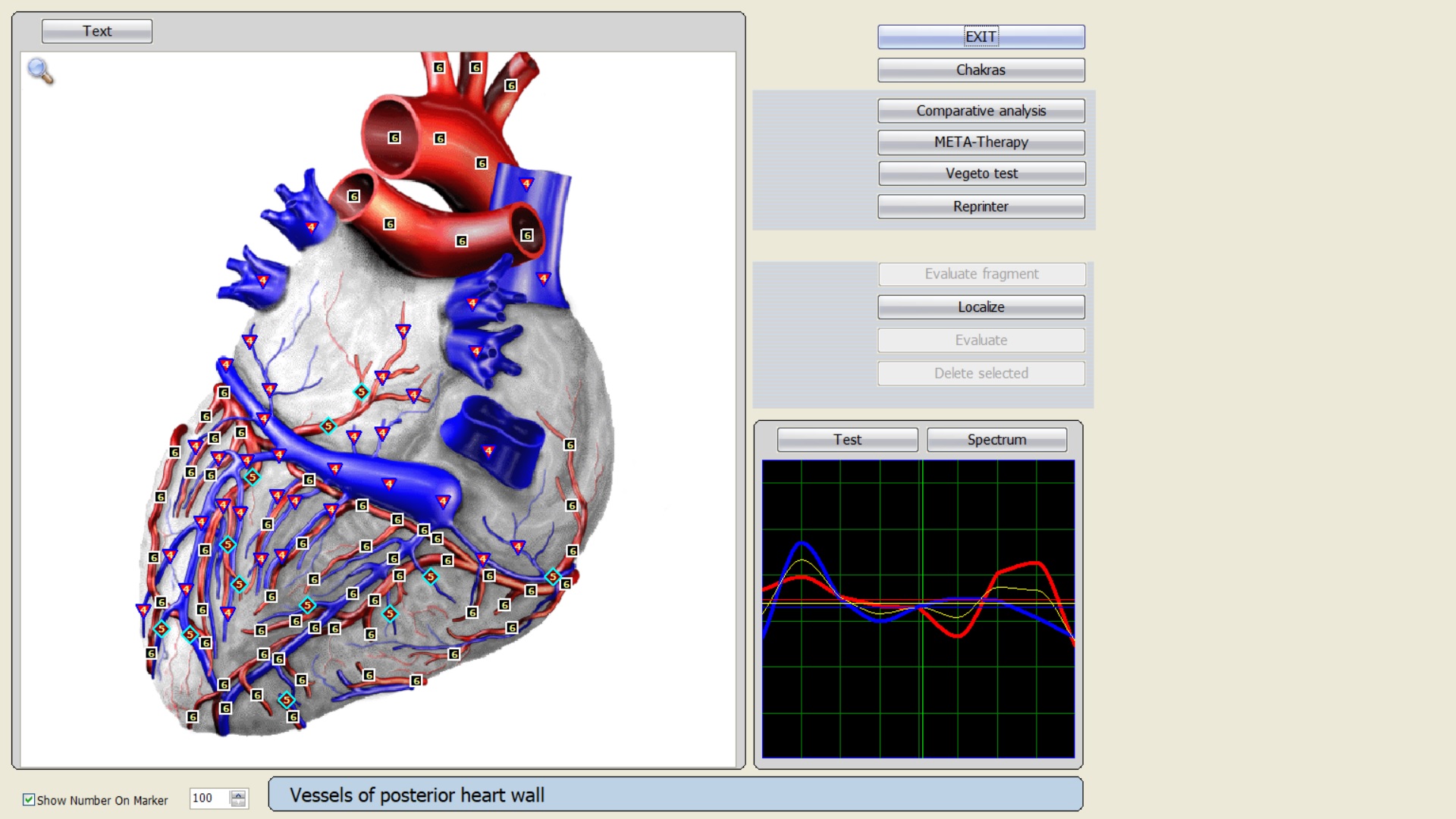Click the Localize button

[981, 307]
